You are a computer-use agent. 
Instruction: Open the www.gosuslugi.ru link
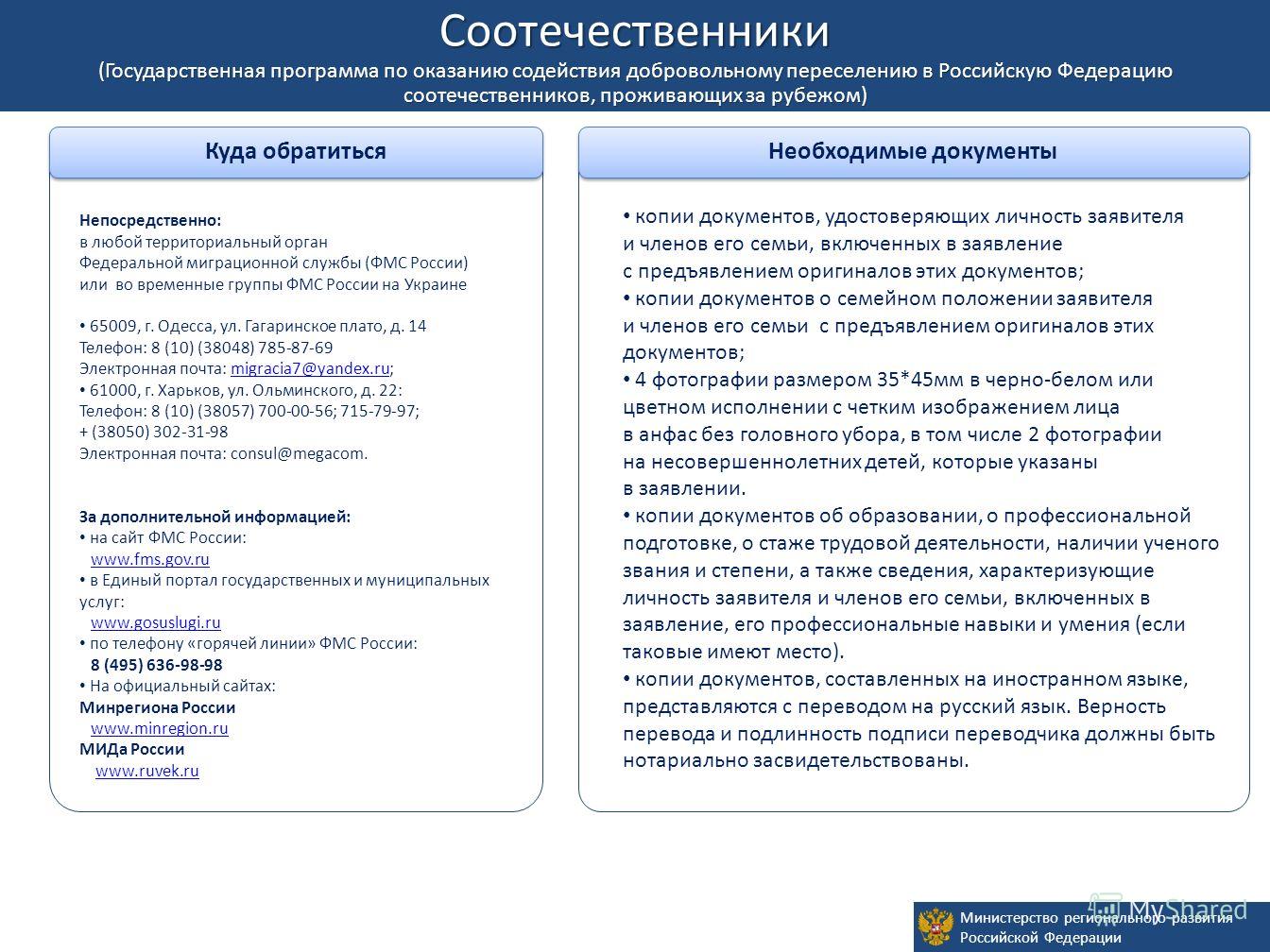[x=155, y=622]
